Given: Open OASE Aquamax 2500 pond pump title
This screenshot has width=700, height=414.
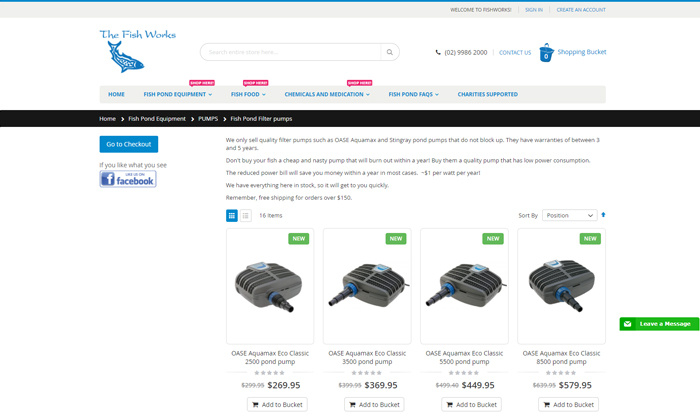Looking at the screenshot, I should coord(270,357).
